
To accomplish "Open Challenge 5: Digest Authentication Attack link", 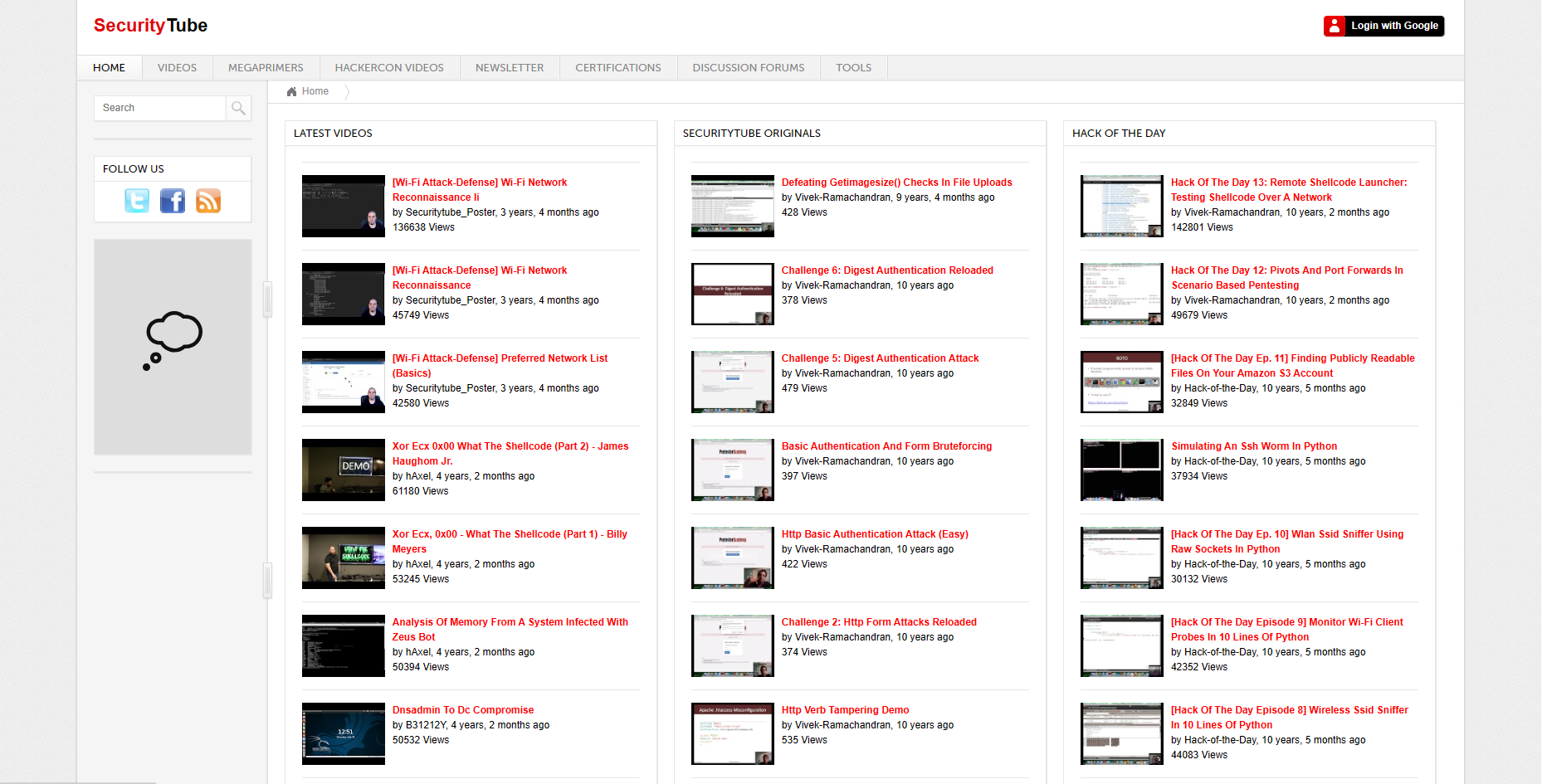I will tap(881, 358).
